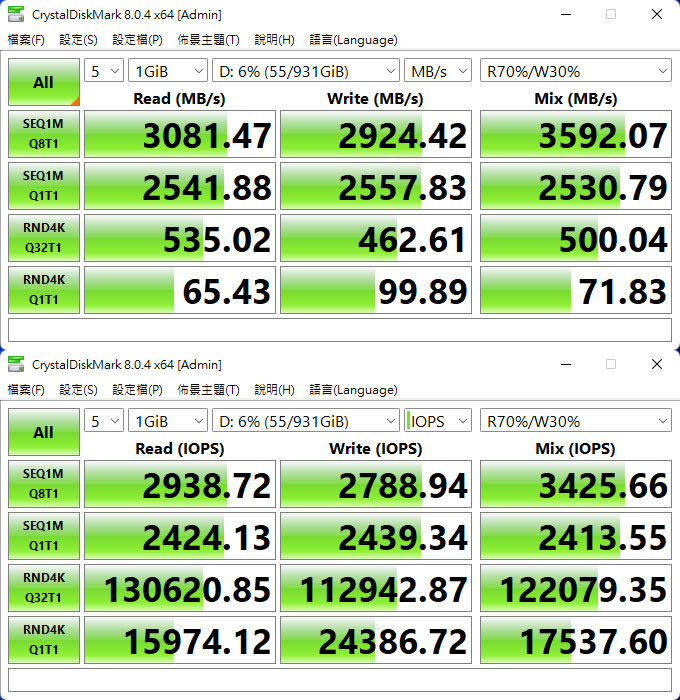Click the comment field in bottom window
This screenshot has height=700, width=680.
(340, 680)
